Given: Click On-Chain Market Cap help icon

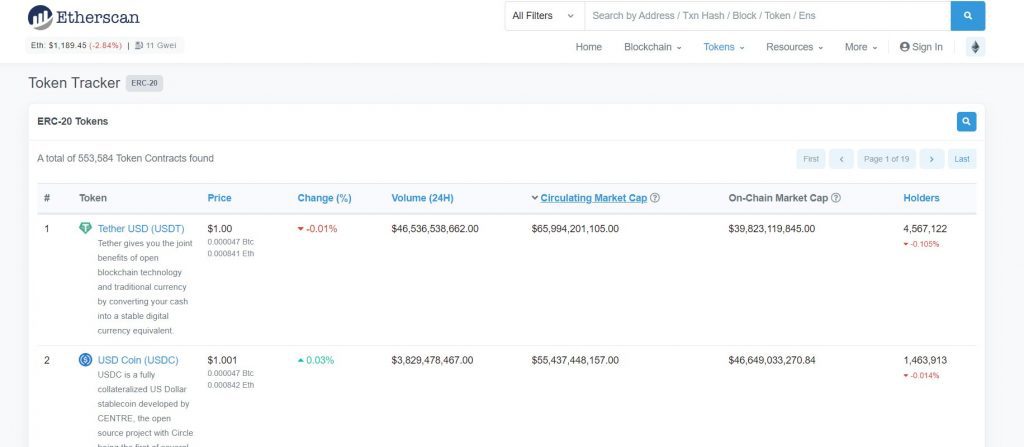Looking at the screenshot, I should [x=836, y=198].
